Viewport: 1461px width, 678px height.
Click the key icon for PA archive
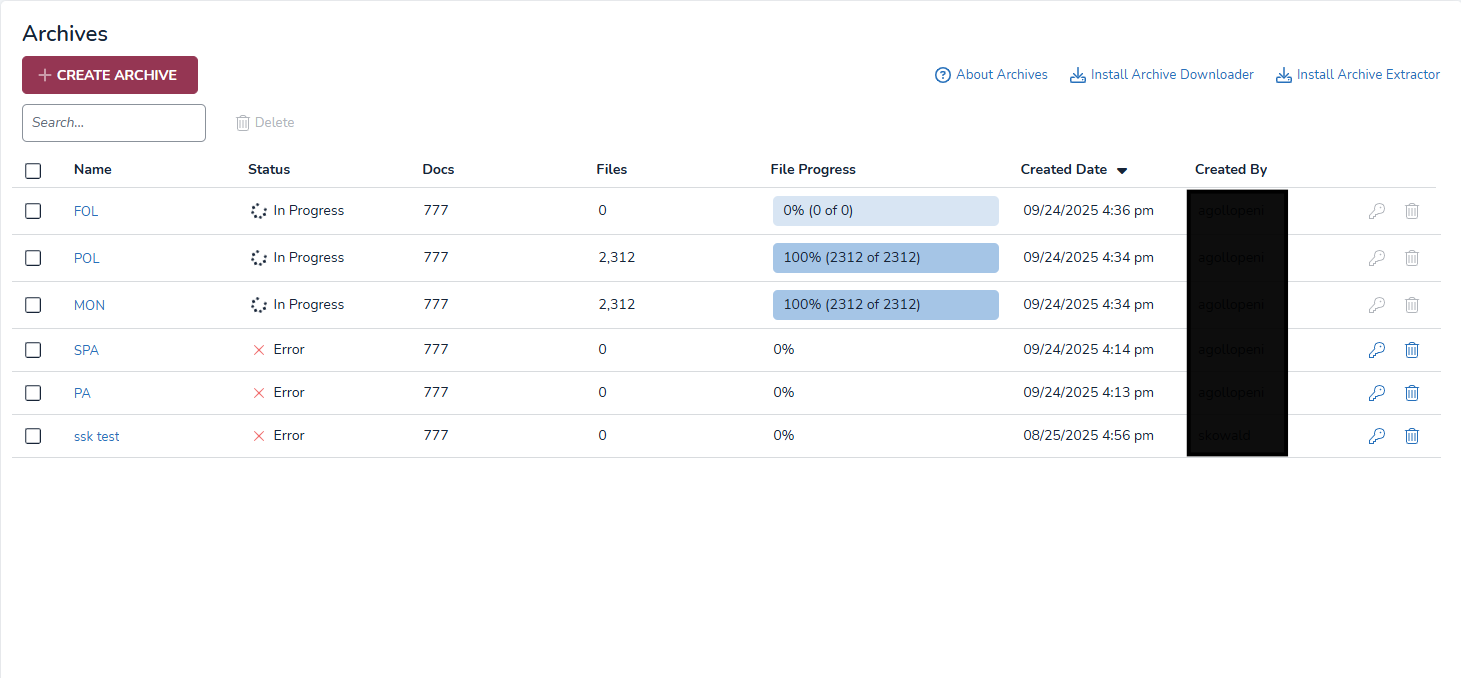(x=1376, y=393)
